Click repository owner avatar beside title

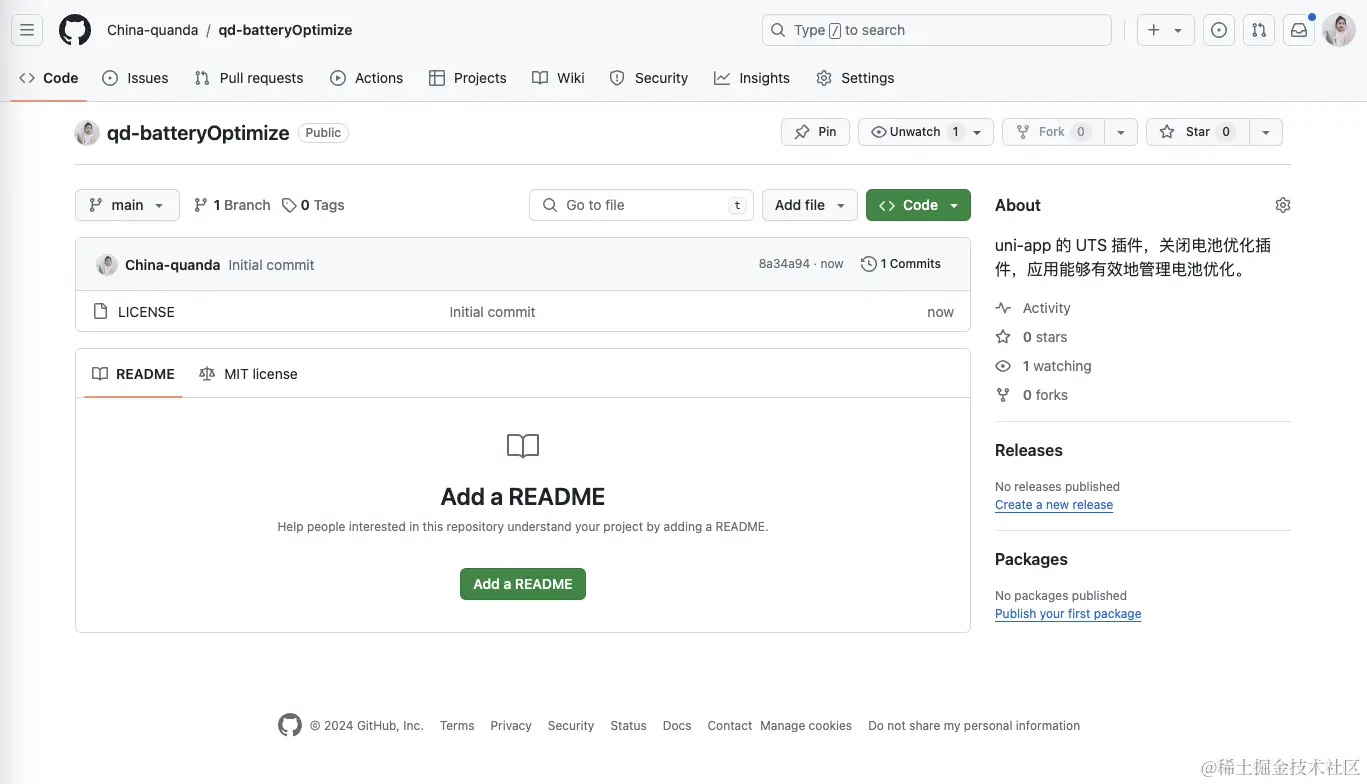coord(87,133)
